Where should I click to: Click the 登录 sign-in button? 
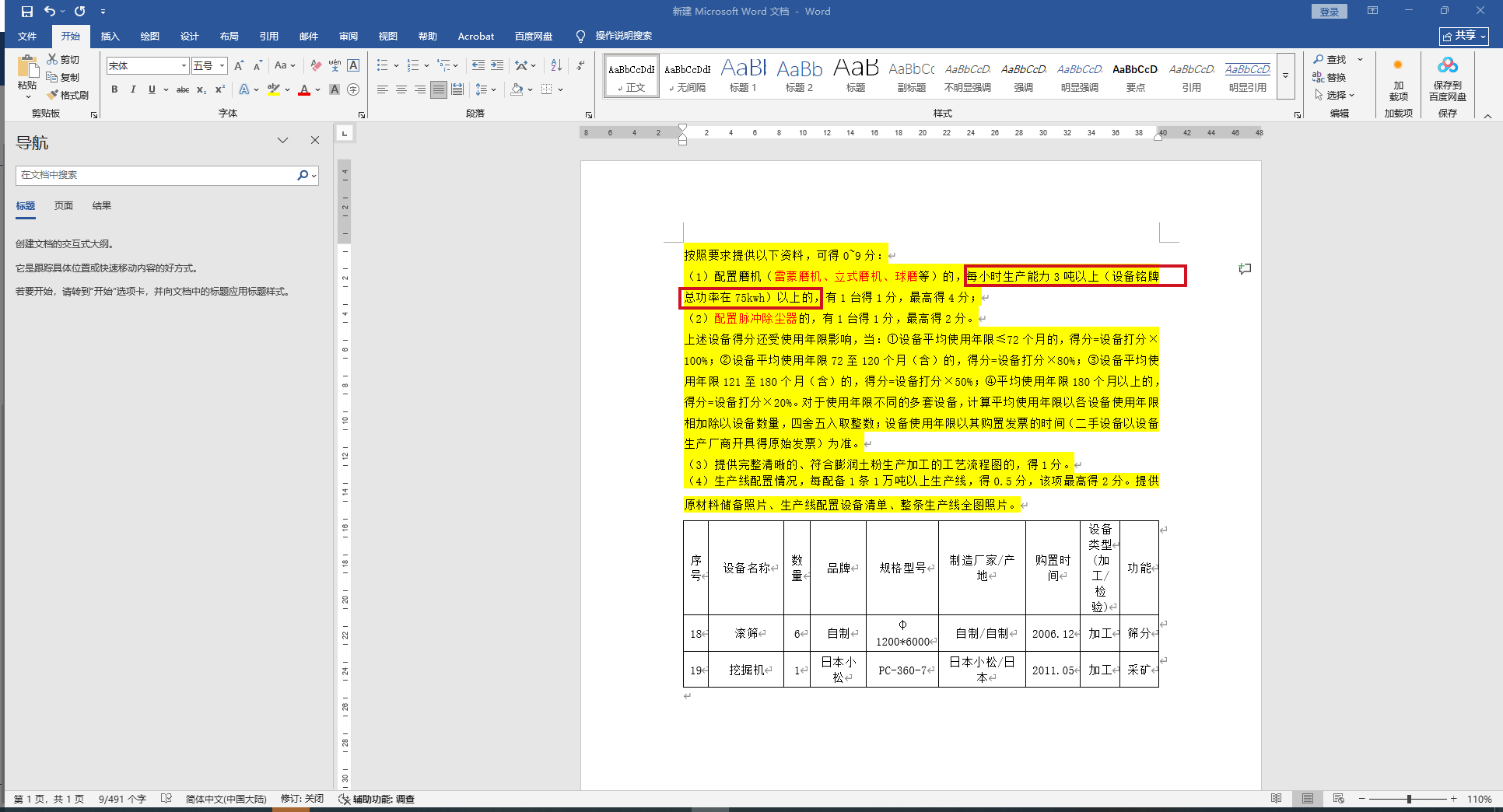[x=1329, y=12]
